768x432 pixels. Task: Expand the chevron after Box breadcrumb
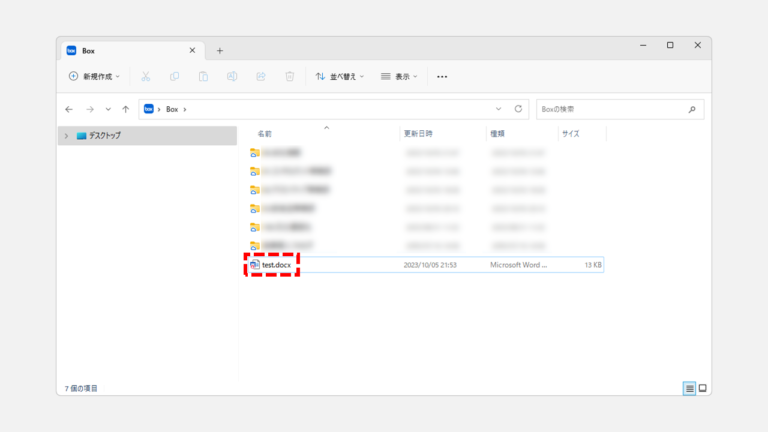[x=185, y=109]
